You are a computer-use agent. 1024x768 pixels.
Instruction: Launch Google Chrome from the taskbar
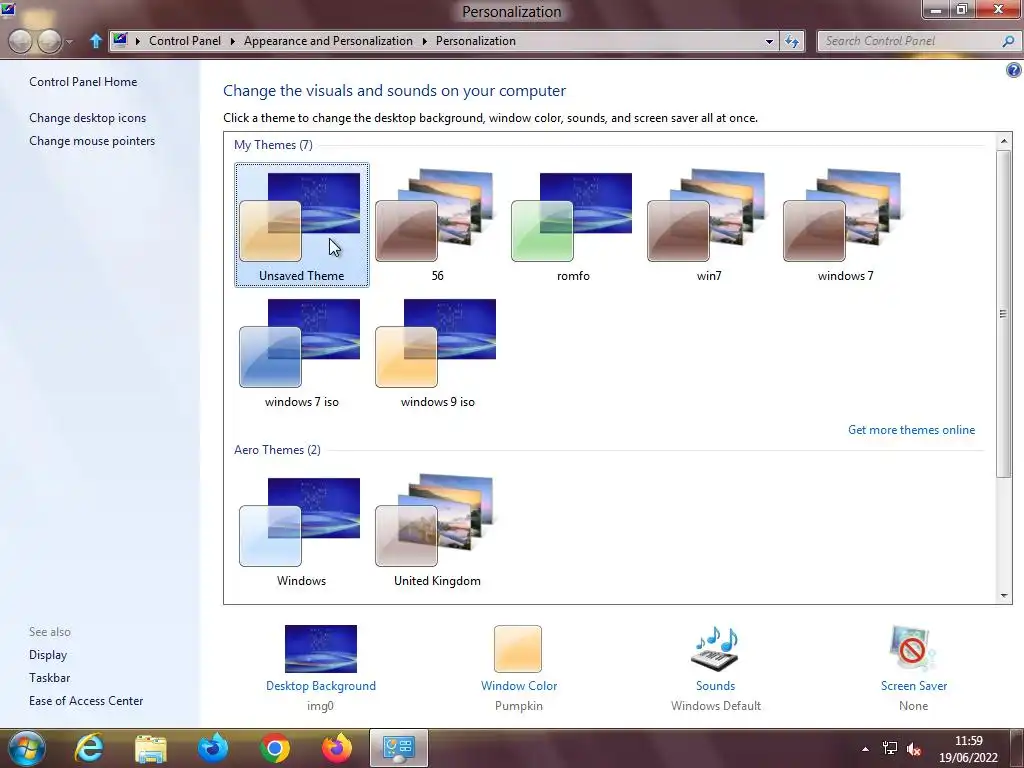(x=275, y=748)
